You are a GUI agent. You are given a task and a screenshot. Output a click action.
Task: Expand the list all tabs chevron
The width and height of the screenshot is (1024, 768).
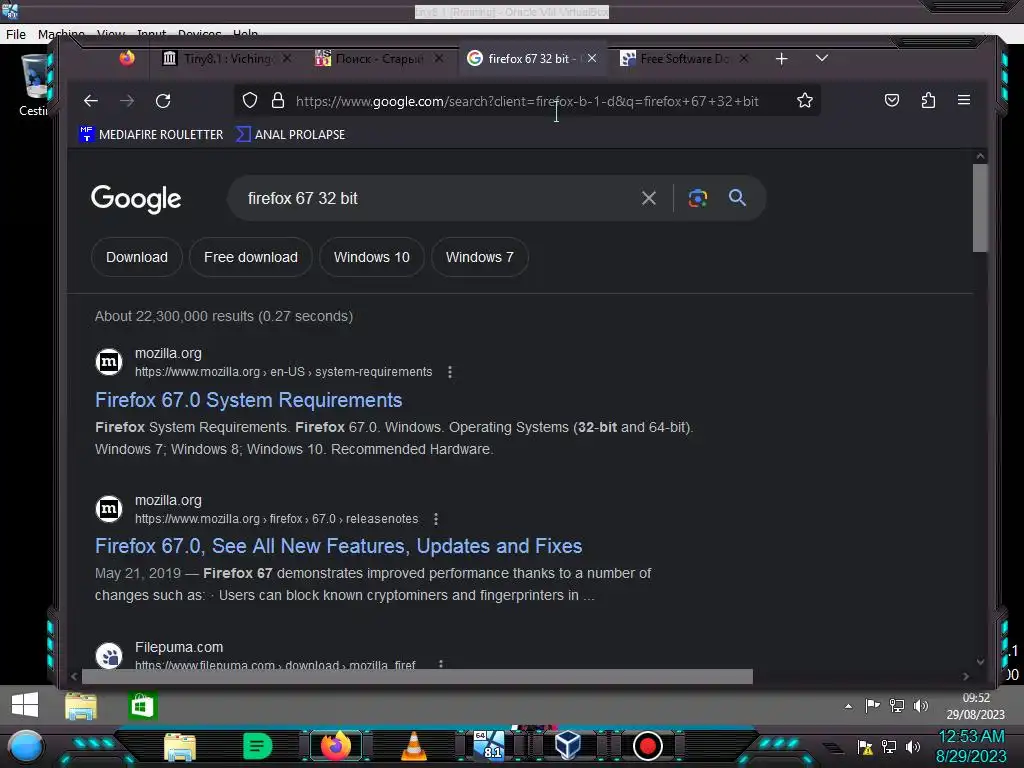822,58
